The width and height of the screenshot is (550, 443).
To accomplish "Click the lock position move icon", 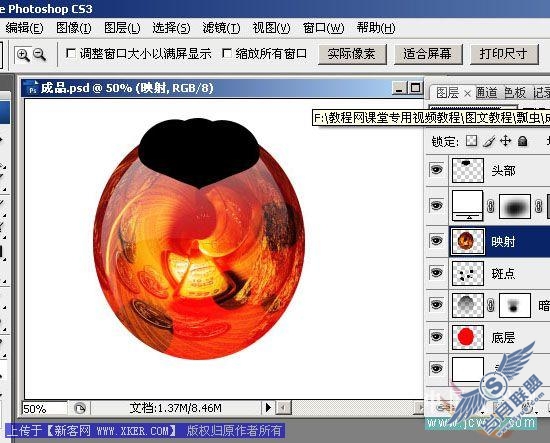I will [x=505, y=141].
